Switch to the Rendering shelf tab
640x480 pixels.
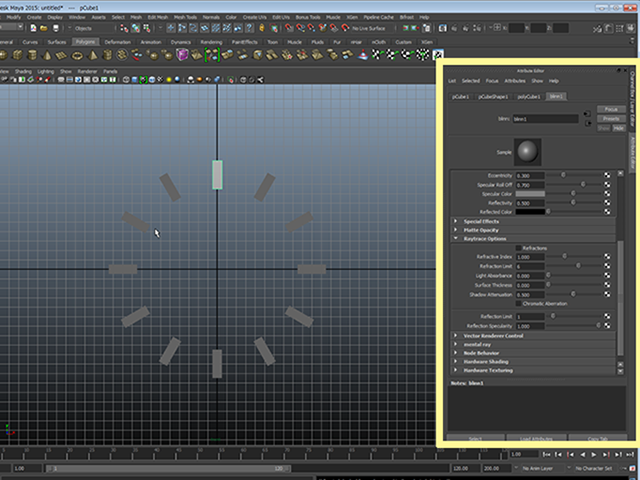click(x=211, y=42)
